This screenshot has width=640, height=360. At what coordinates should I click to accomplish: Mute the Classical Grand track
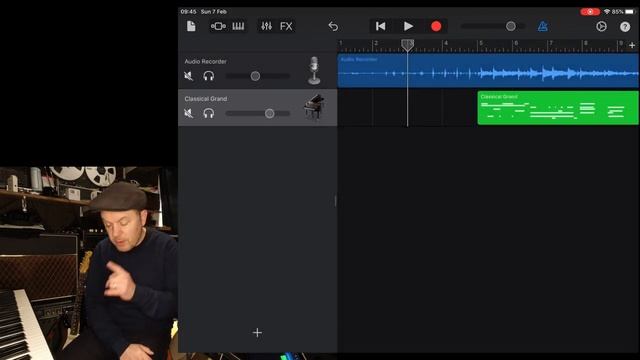tap(188, 113)
